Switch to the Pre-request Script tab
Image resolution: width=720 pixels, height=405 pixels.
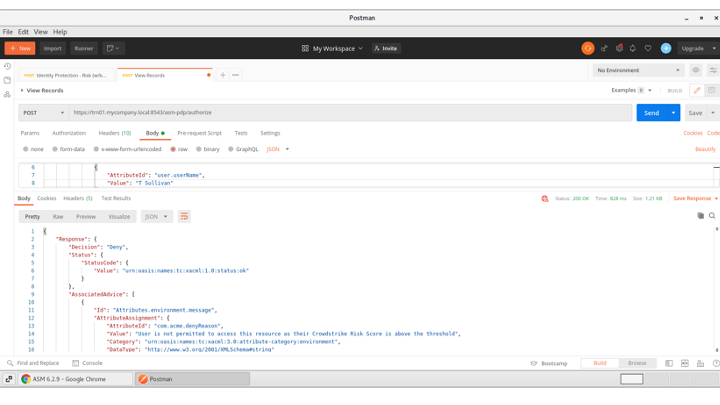200,133
